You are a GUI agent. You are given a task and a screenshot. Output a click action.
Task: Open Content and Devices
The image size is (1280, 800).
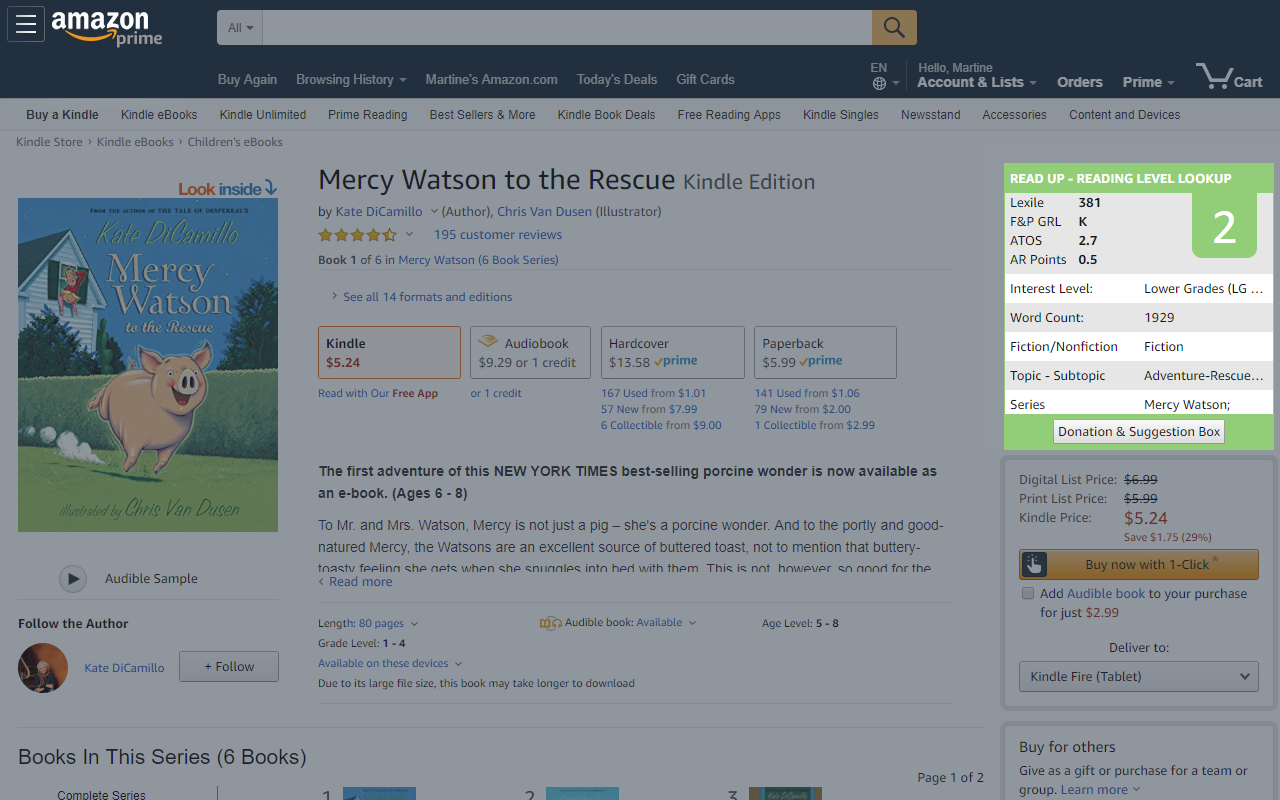click(x=1124, y=115)
